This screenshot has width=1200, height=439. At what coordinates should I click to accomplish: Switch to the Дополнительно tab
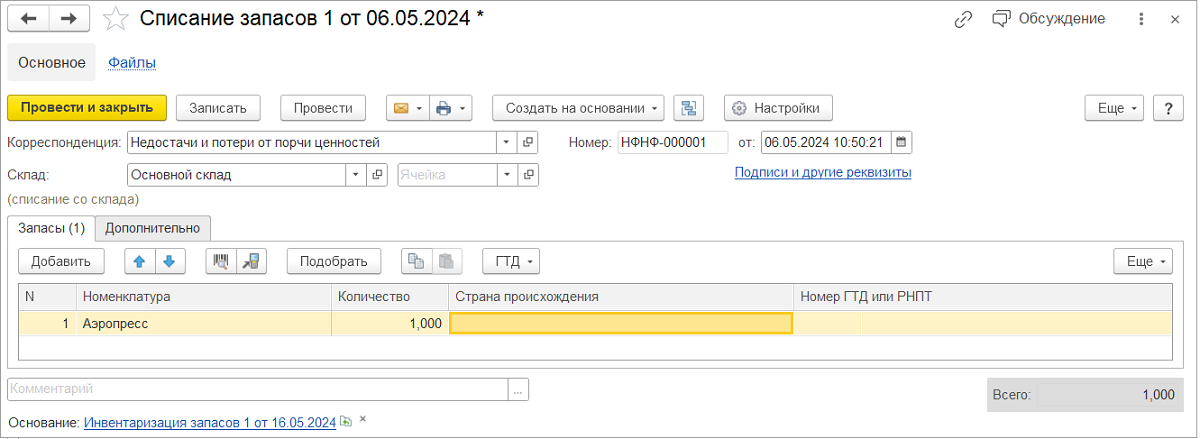(x=153, y=228)
